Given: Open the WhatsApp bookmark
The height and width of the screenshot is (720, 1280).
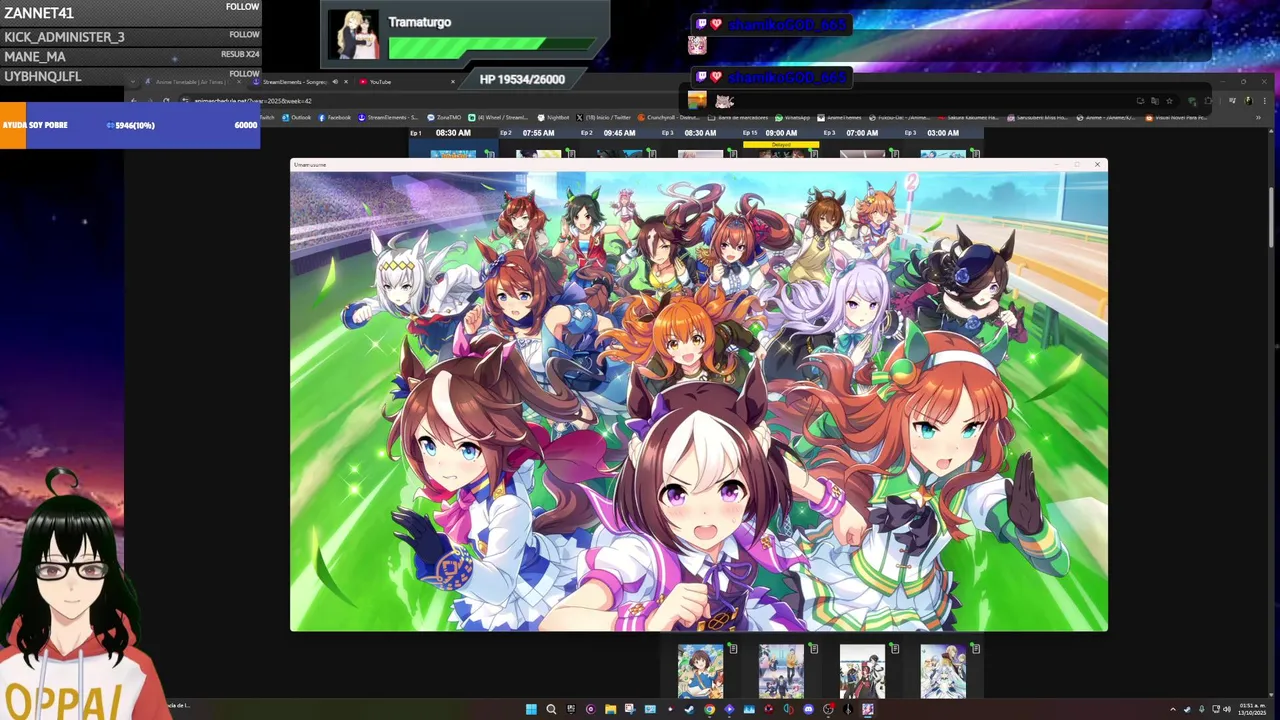Looking at the screenshot, I should coord(792,117).
